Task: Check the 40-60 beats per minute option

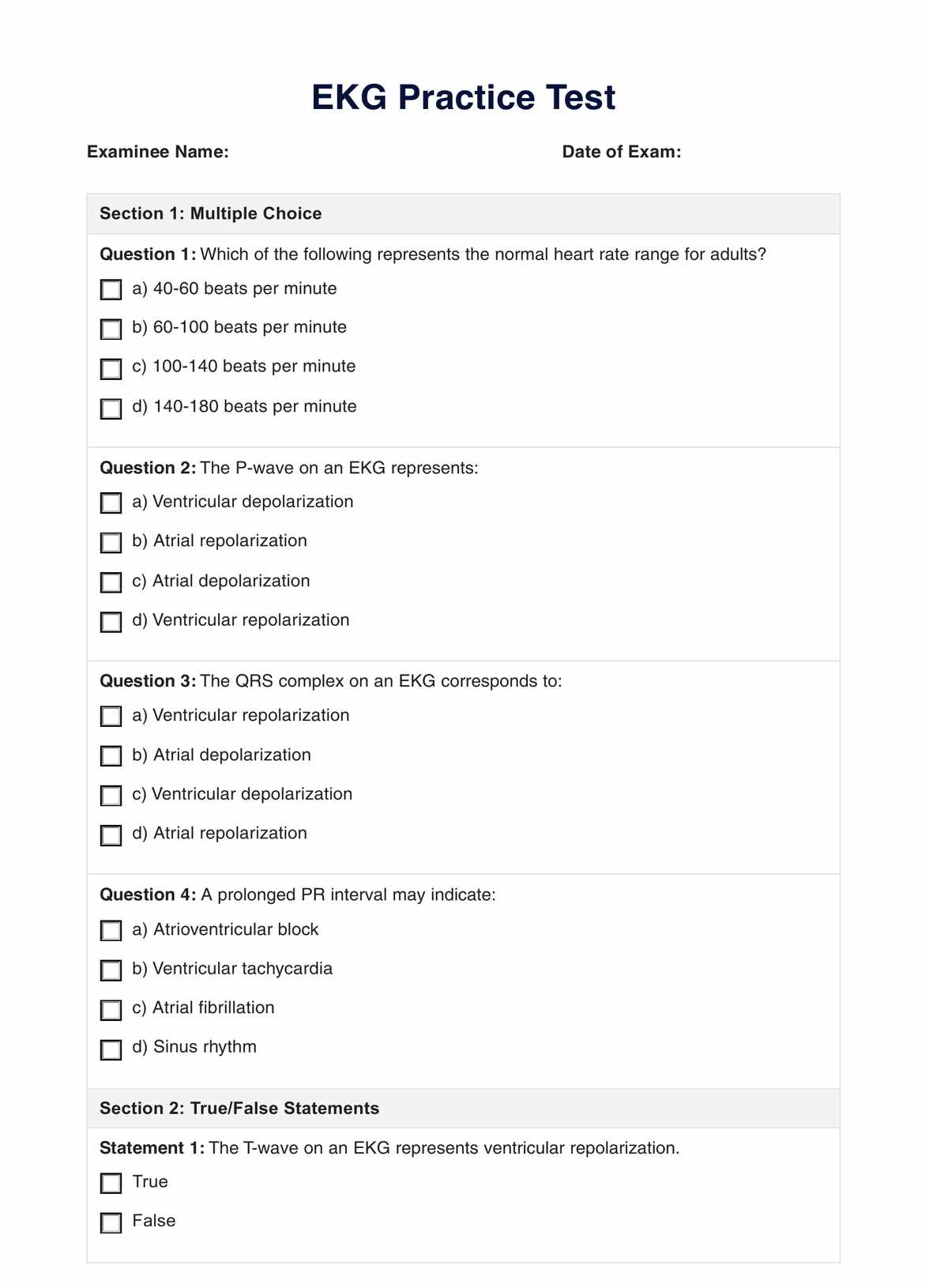Action: (111, 290)
